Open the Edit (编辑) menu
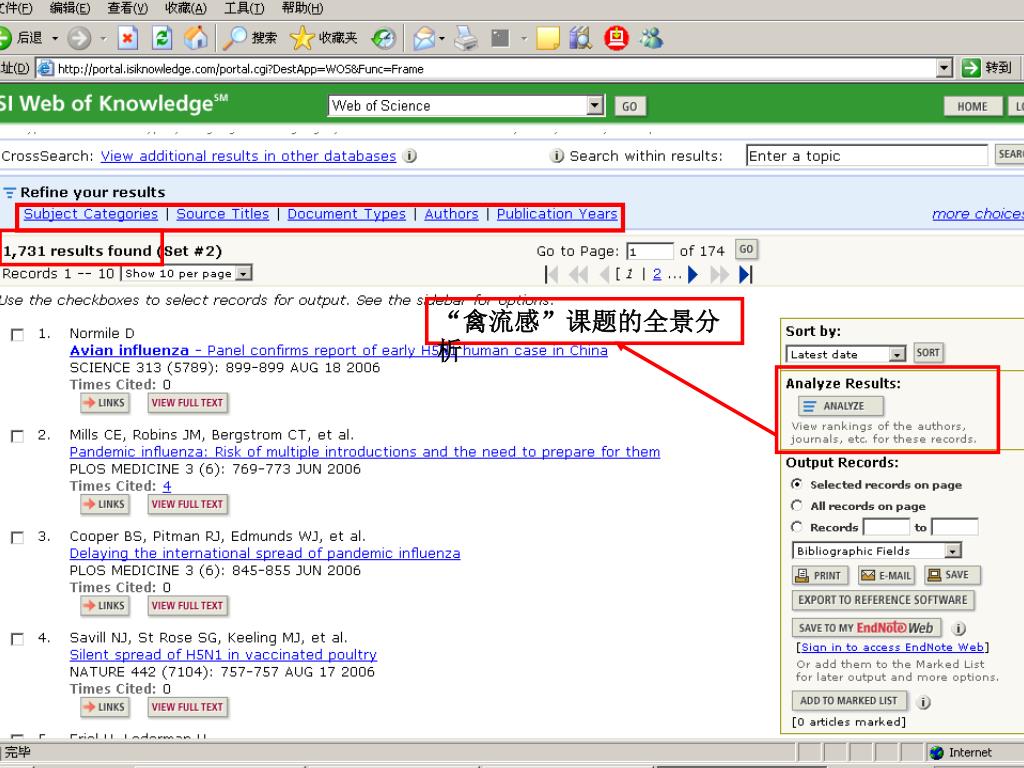 70,8
